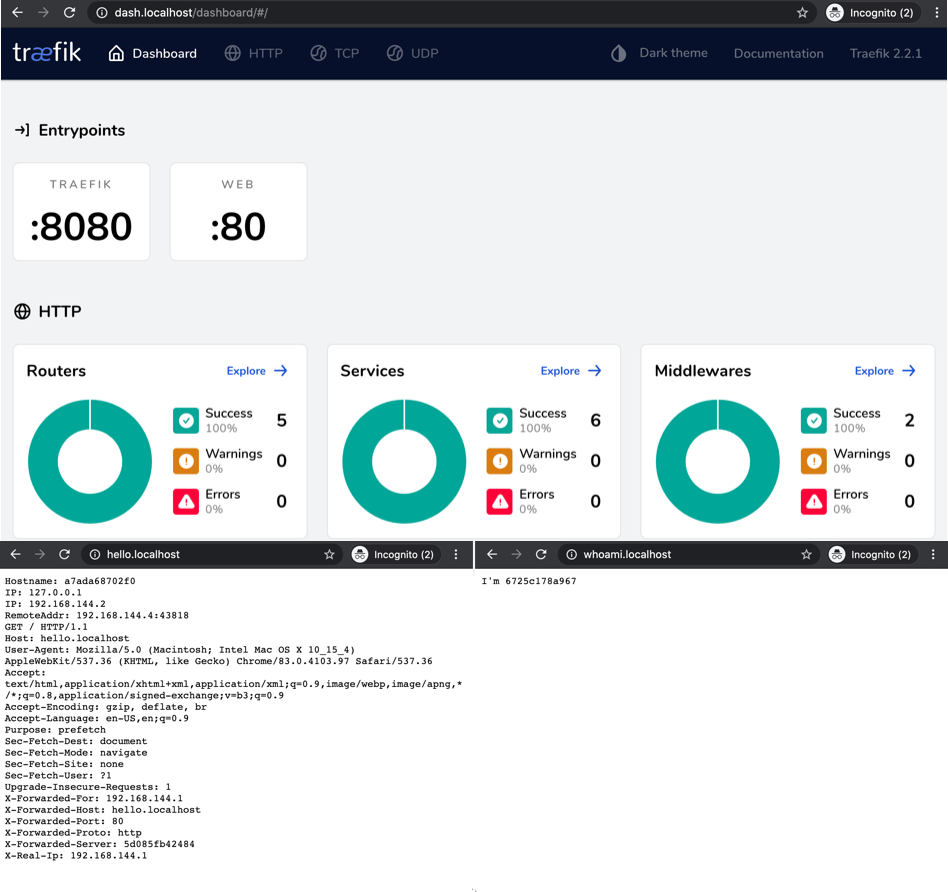Click the HTTP section globe icon

coord(22,311)
